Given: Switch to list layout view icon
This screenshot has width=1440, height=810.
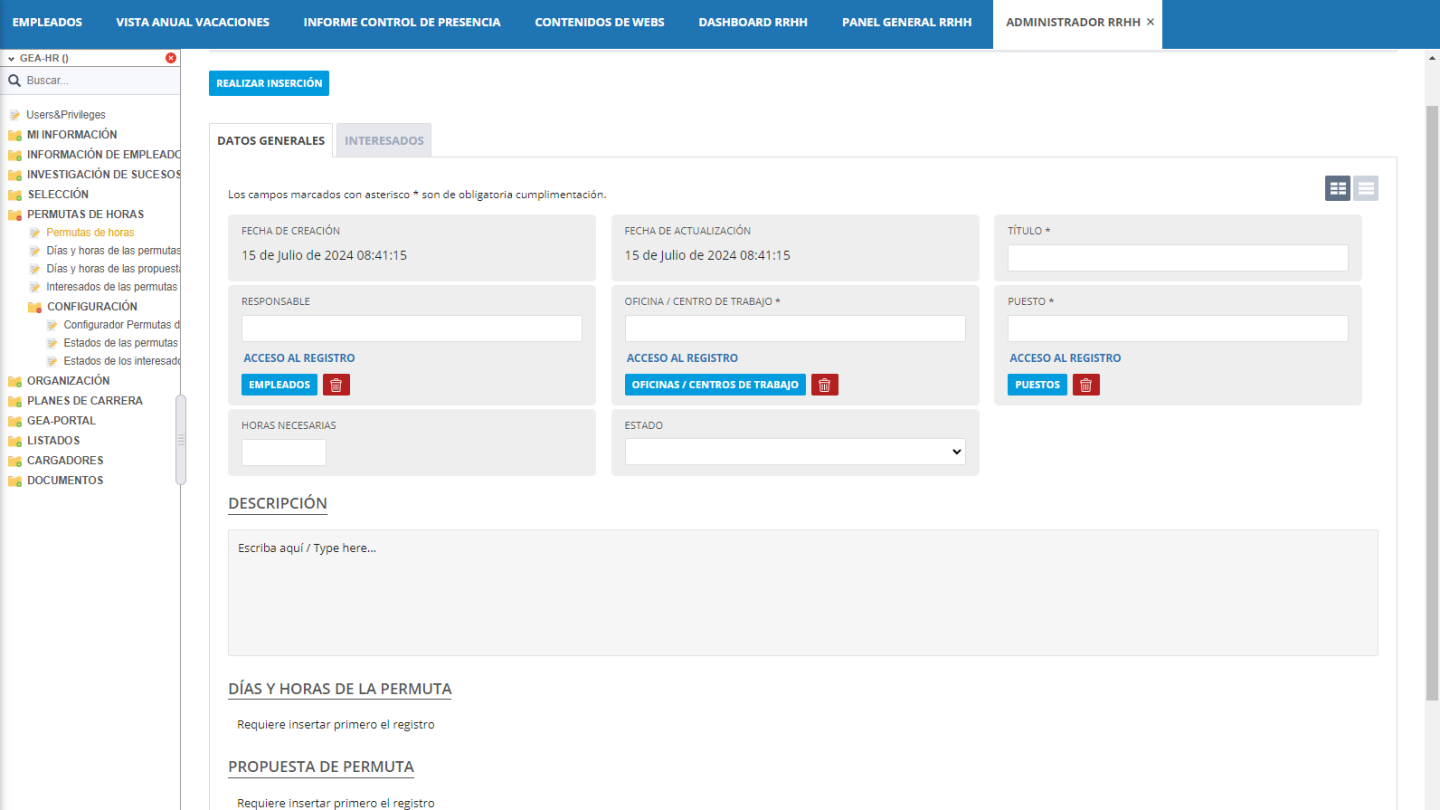Looking at the screenshot, I should 1366,188.
